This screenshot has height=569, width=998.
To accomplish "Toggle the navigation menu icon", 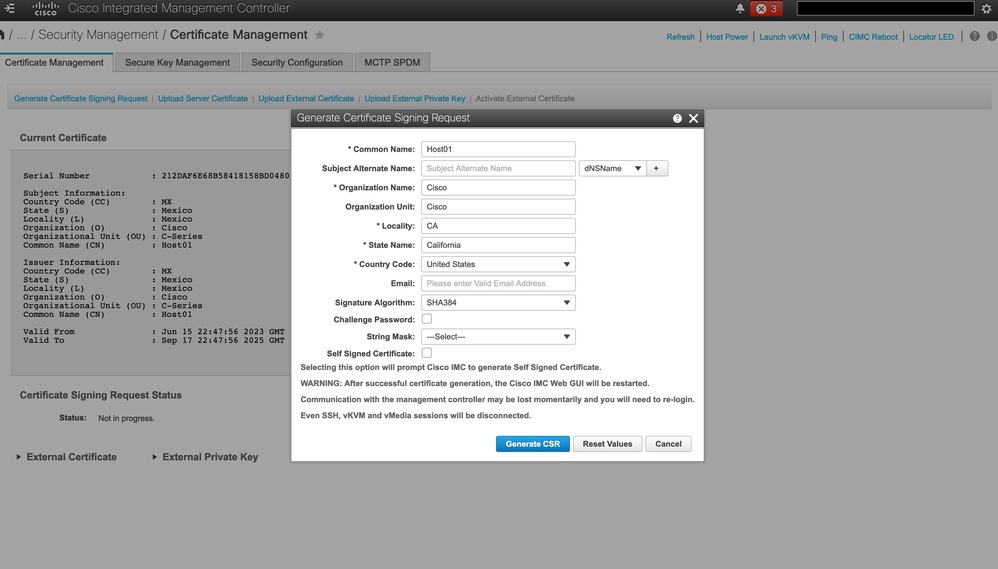I will (x=9, y=8).
